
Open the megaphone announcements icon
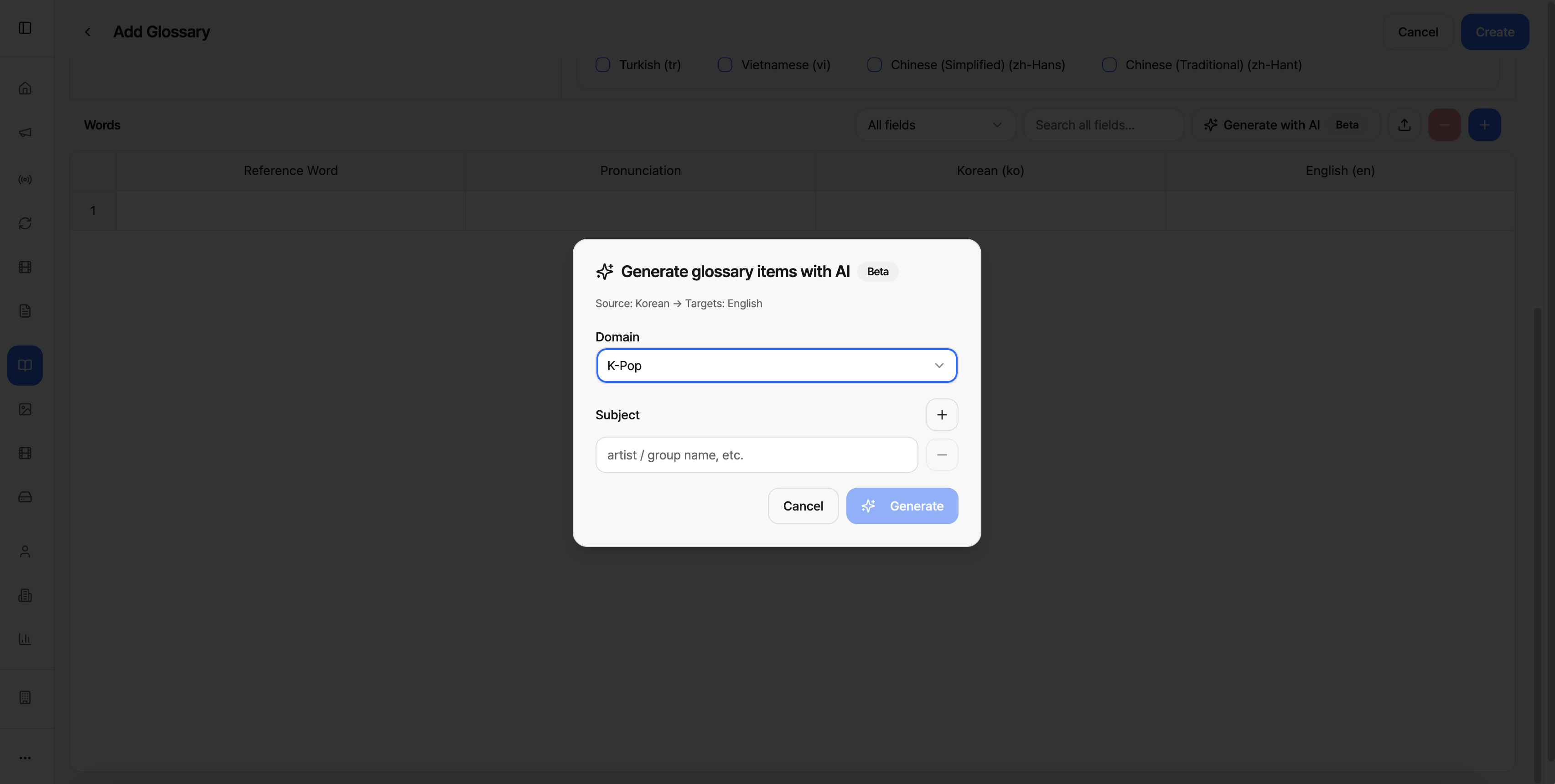point(25,132)
